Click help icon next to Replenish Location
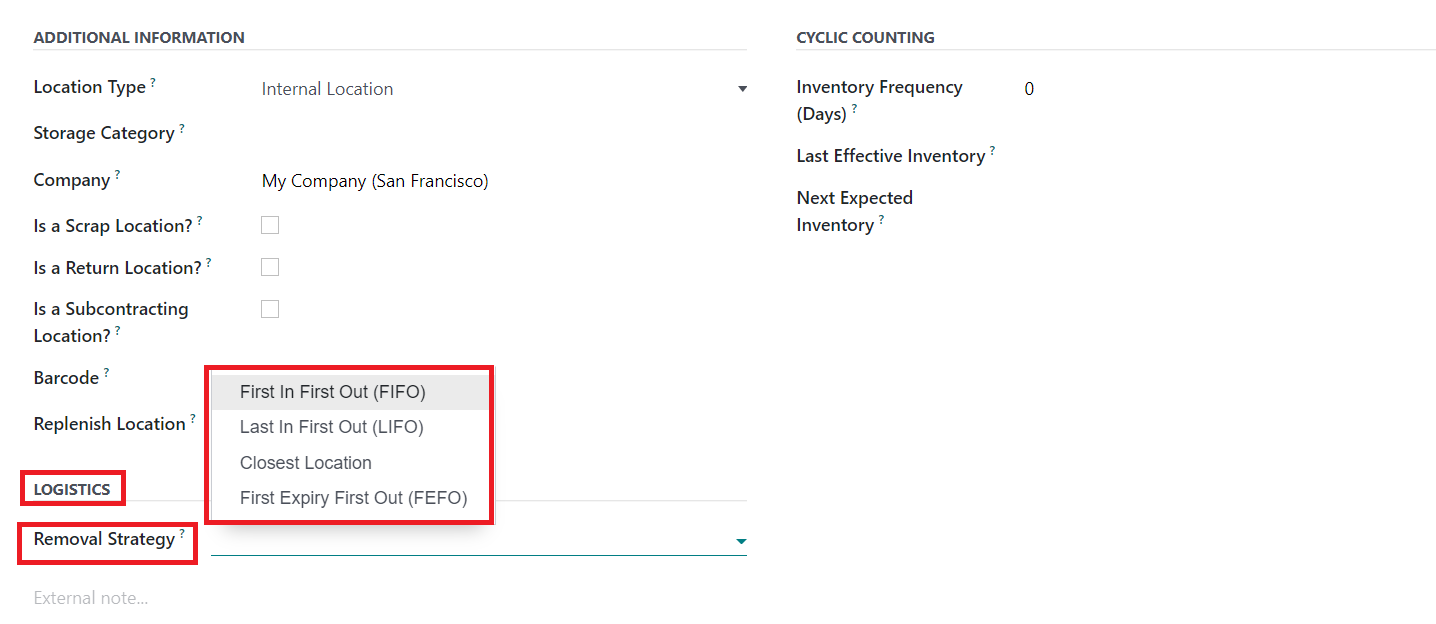The image size is (1436, 624). click(x=193, y=419)
